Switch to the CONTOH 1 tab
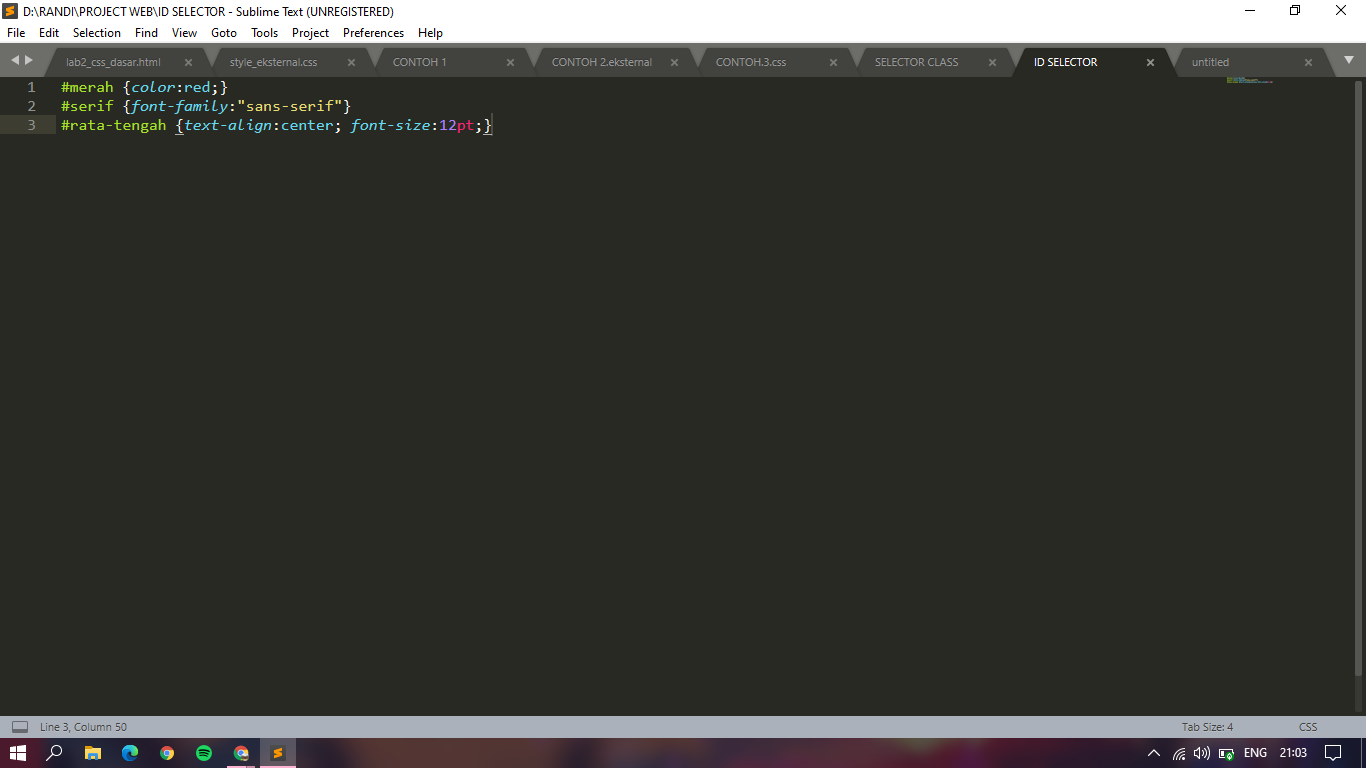1366x768 pixels. (420, 61)
